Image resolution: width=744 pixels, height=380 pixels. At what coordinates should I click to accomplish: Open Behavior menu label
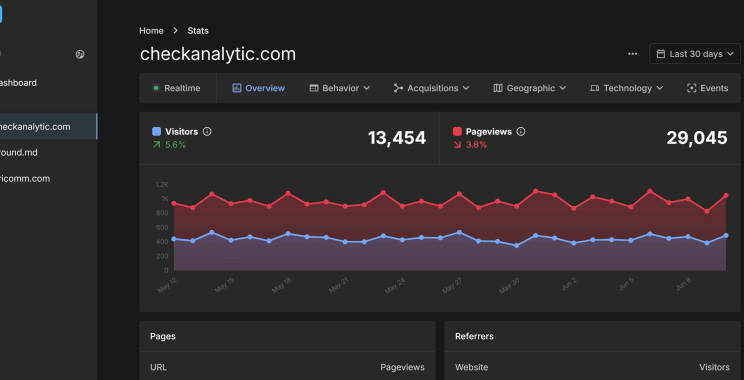click(x=341, y=88)
